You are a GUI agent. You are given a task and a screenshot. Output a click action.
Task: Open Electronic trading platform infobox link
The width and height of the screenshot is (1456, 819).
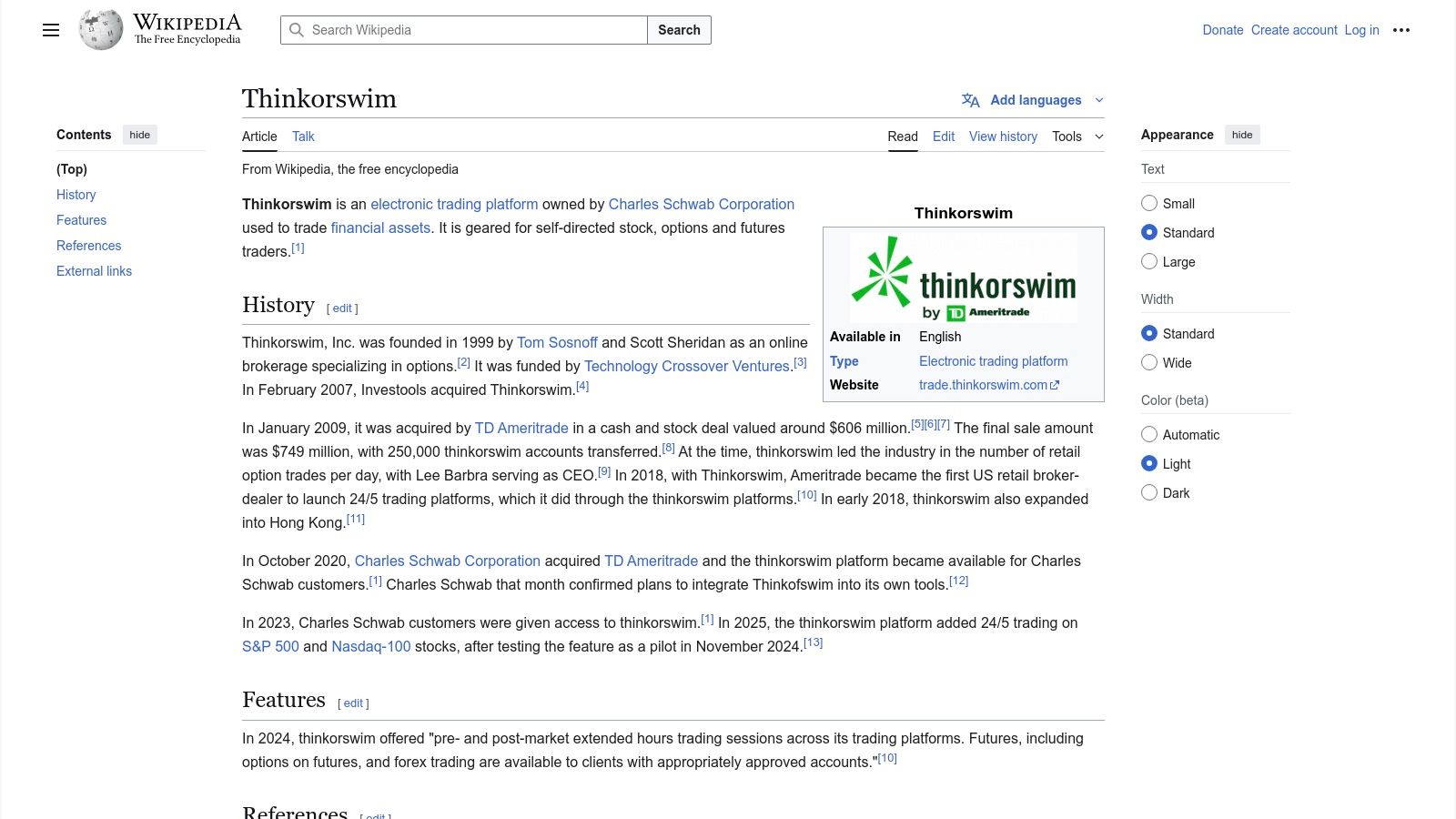pyautogui.click(x=994, y=361)
